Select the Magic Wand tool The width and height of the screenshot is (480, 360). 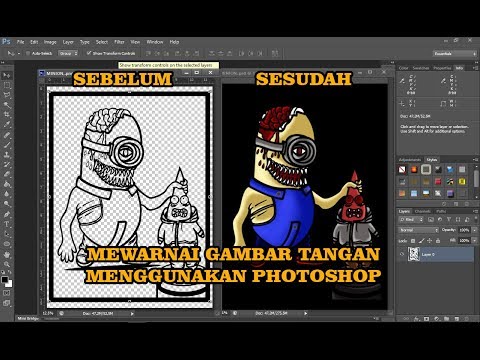click(6, 105)
